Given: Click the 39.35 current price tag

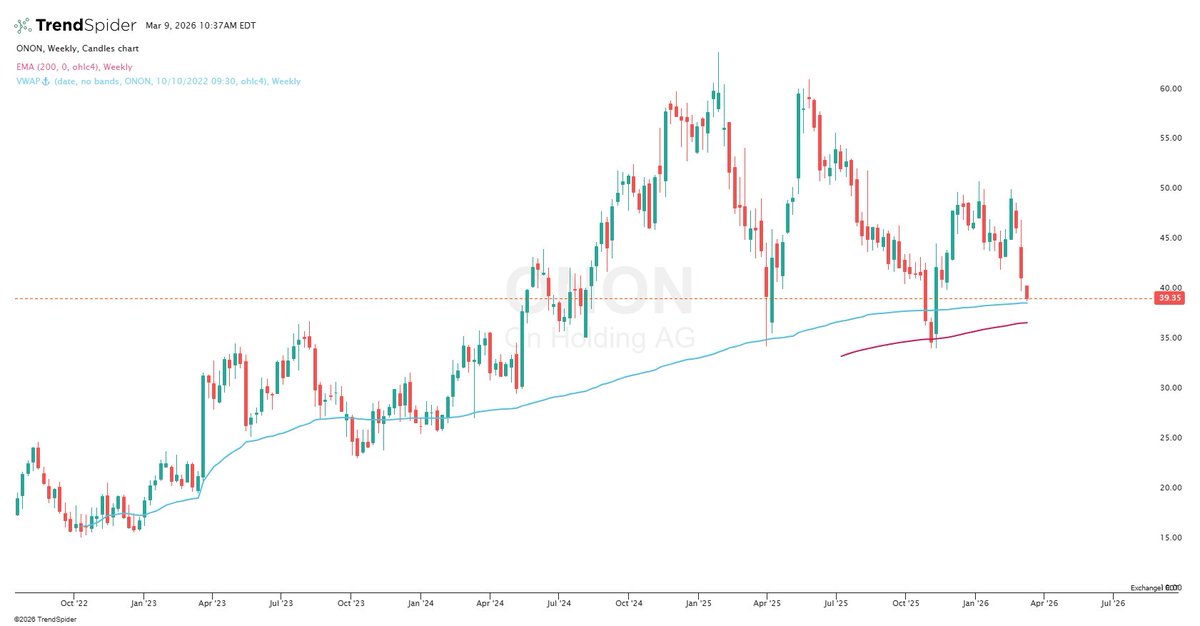Looking at the screenshot, I should [x=1169, y=298].
